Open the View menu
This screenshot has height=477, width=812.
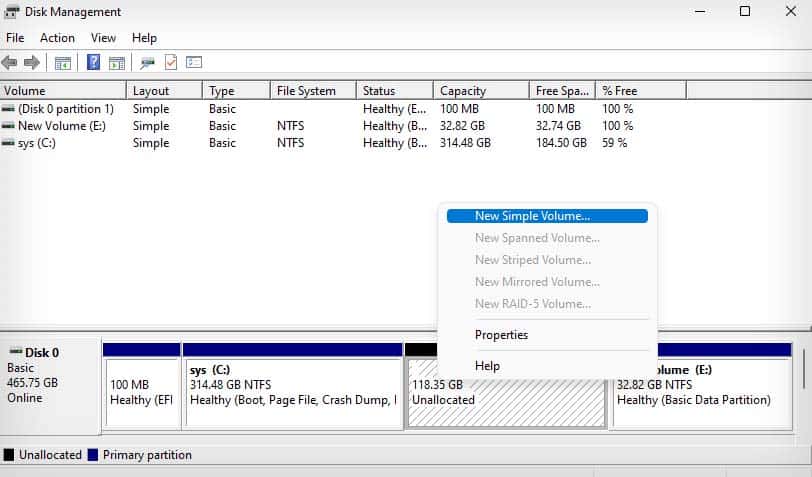[104, 38]
